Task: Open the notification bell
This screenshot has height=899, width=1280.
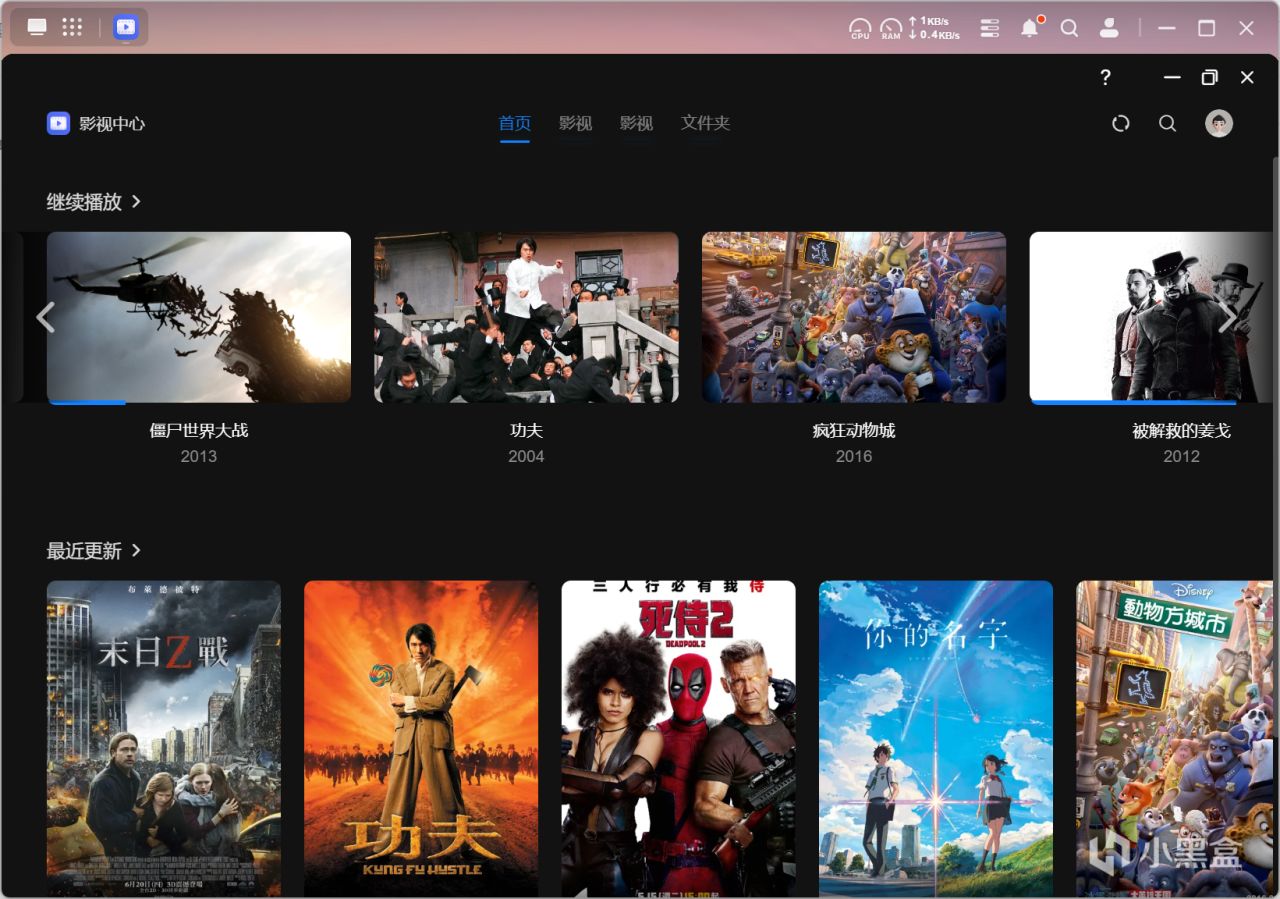Action: coord(1030,27)
